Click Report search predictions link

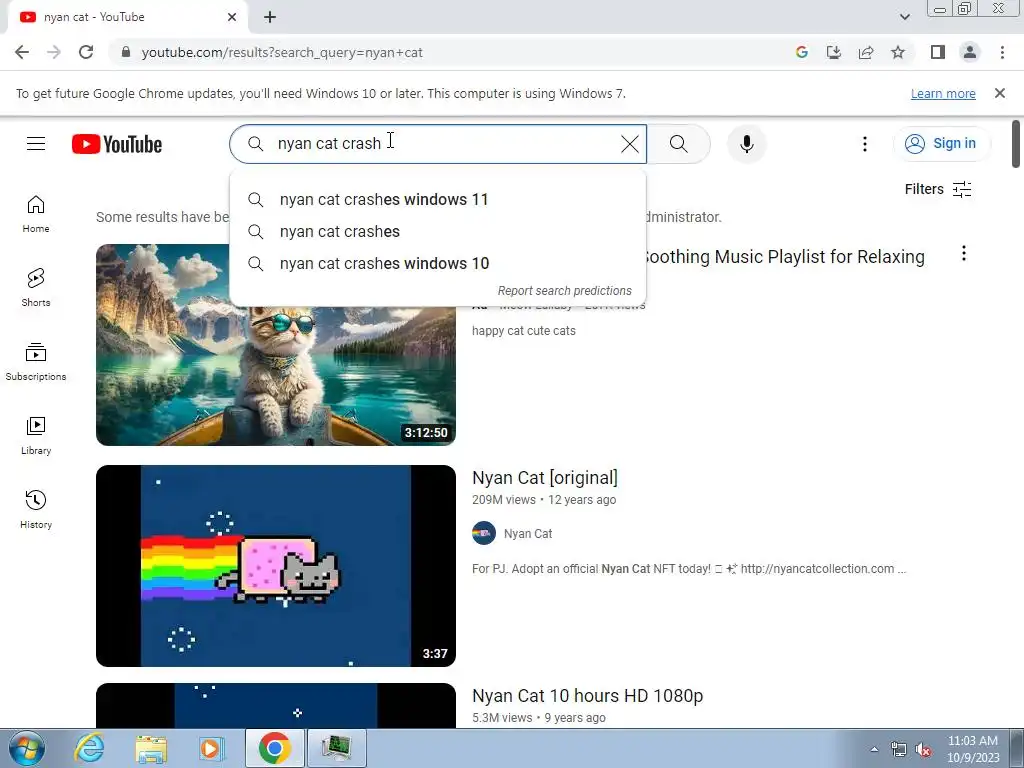click(564, 291)
